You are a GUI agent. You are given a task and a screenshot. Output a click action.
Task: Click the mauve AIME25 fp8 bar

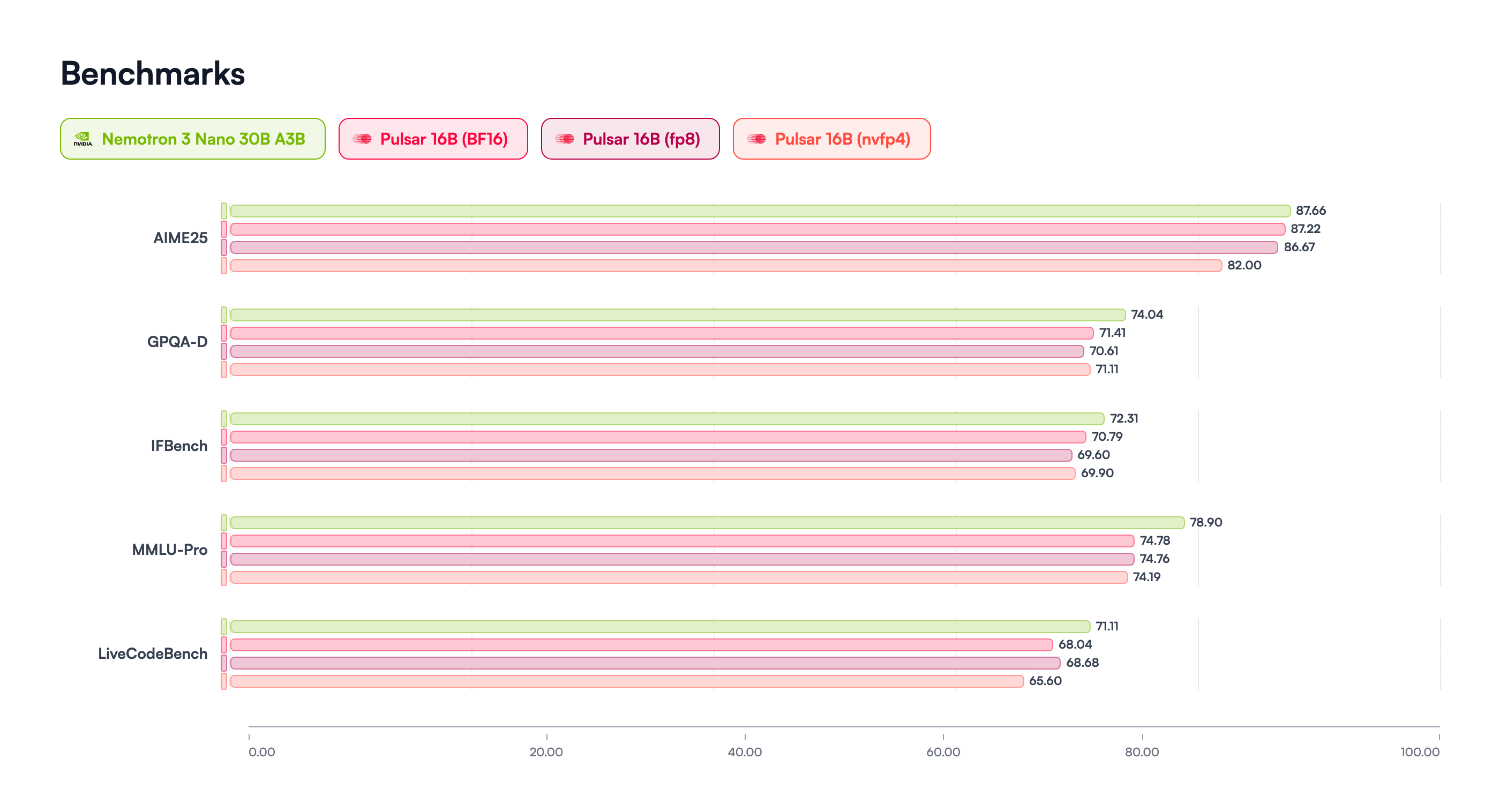click(x=754, y=247)
